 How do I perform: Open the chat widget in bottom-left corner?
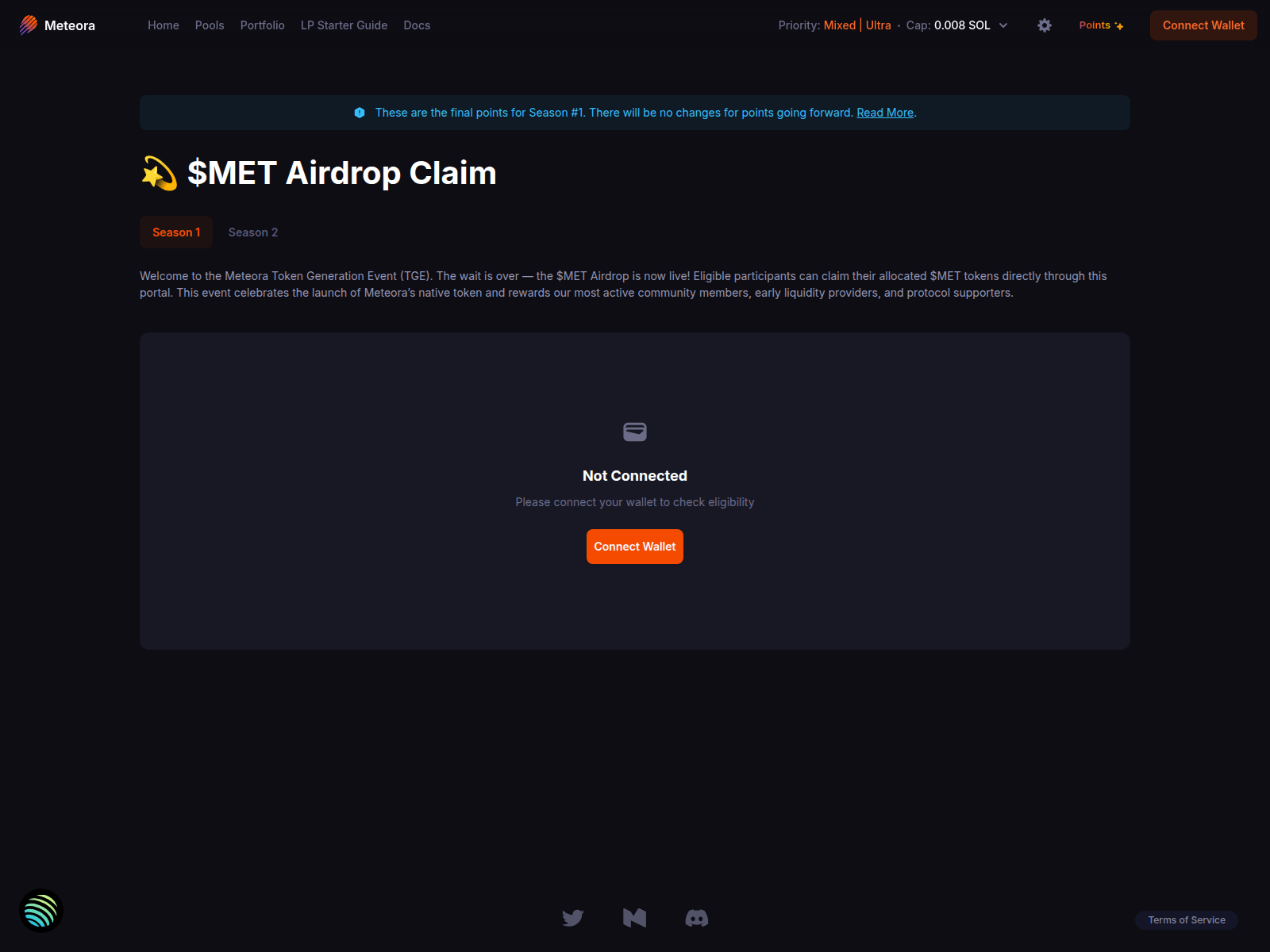coord(40,910)
